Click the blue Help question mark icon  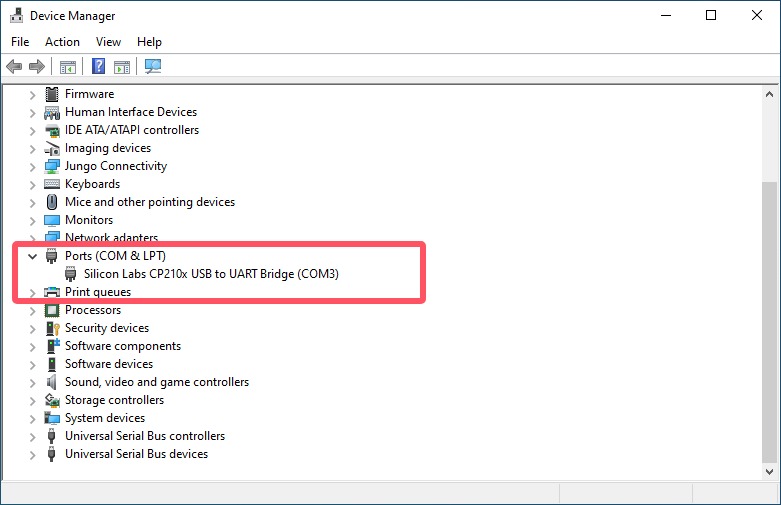(99, 67)
